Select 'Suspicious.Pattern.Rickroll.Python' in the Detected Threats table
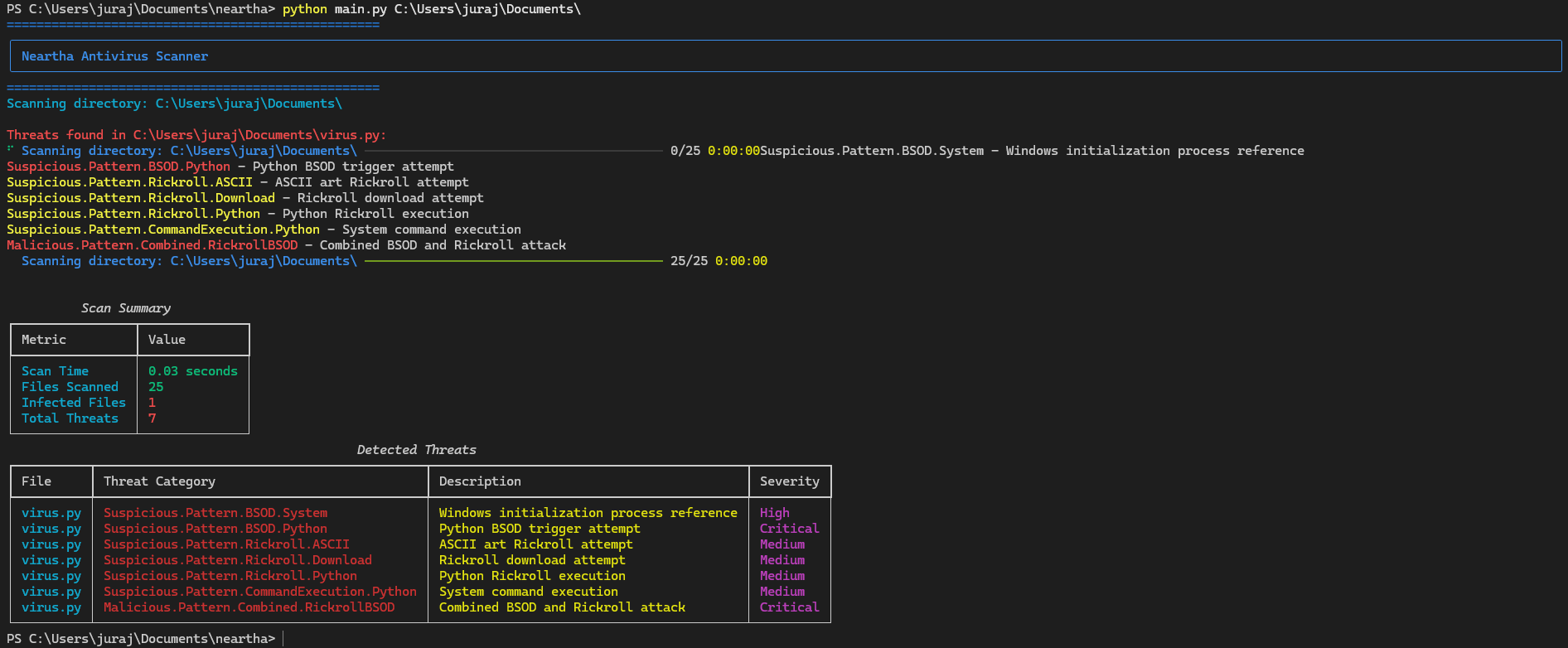This screenshot has height=648, width=1568. 230,576
